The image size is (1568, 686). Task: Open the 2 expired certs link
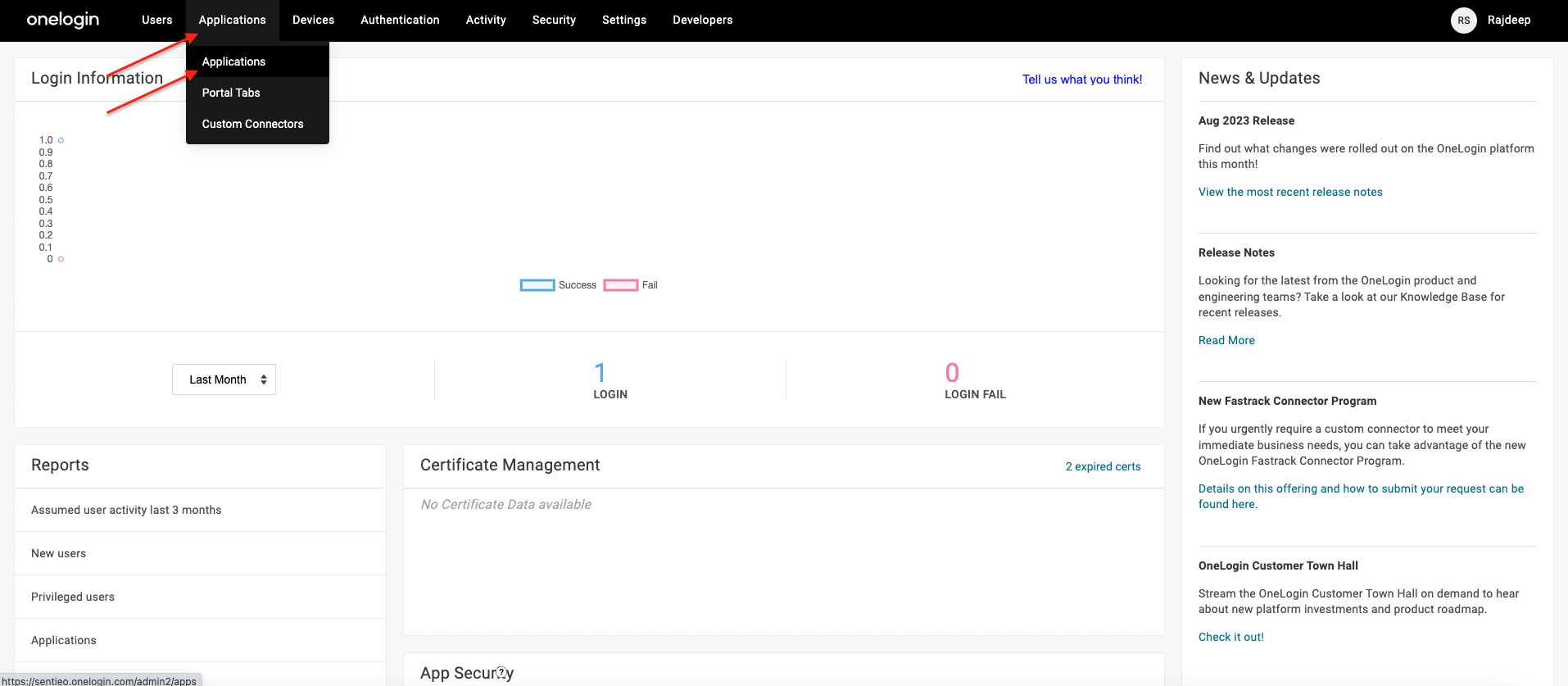(1103, 466)
